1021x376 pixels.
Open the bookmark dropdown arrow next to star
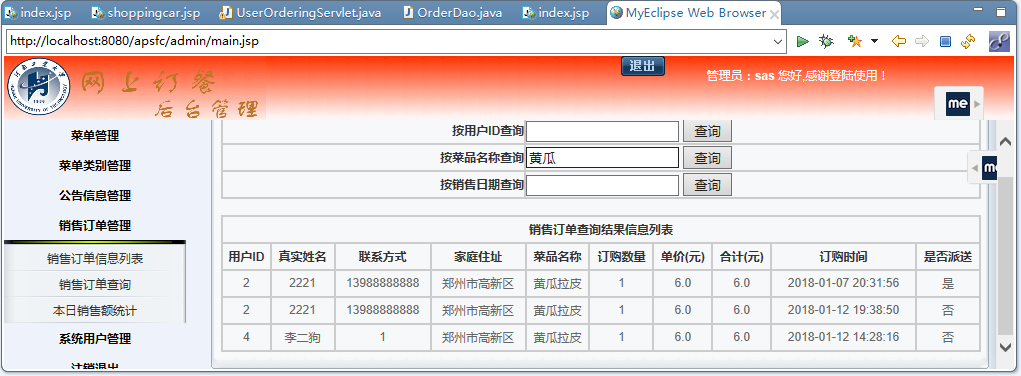[x=874, y=41]
